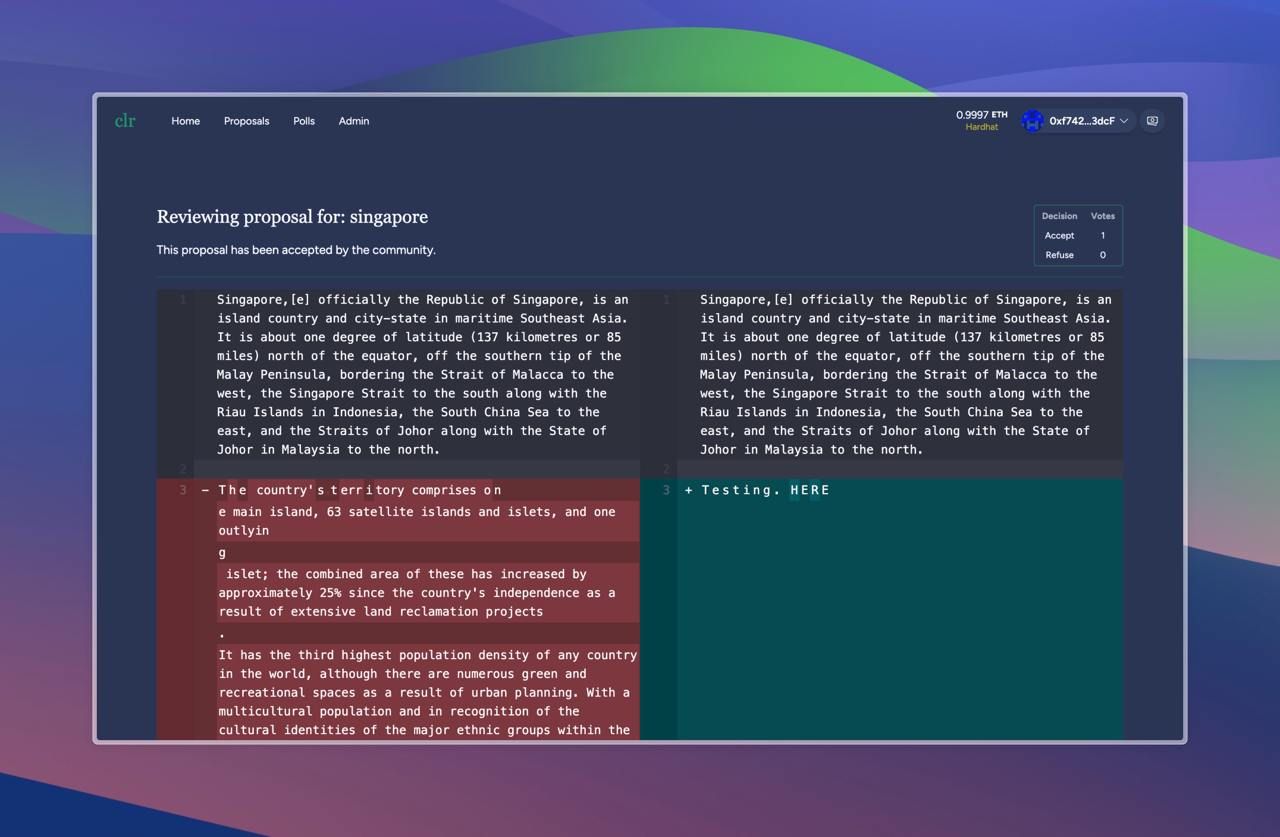Select the 'Reviewing proposal for: singapore' heading

point(292,217)
